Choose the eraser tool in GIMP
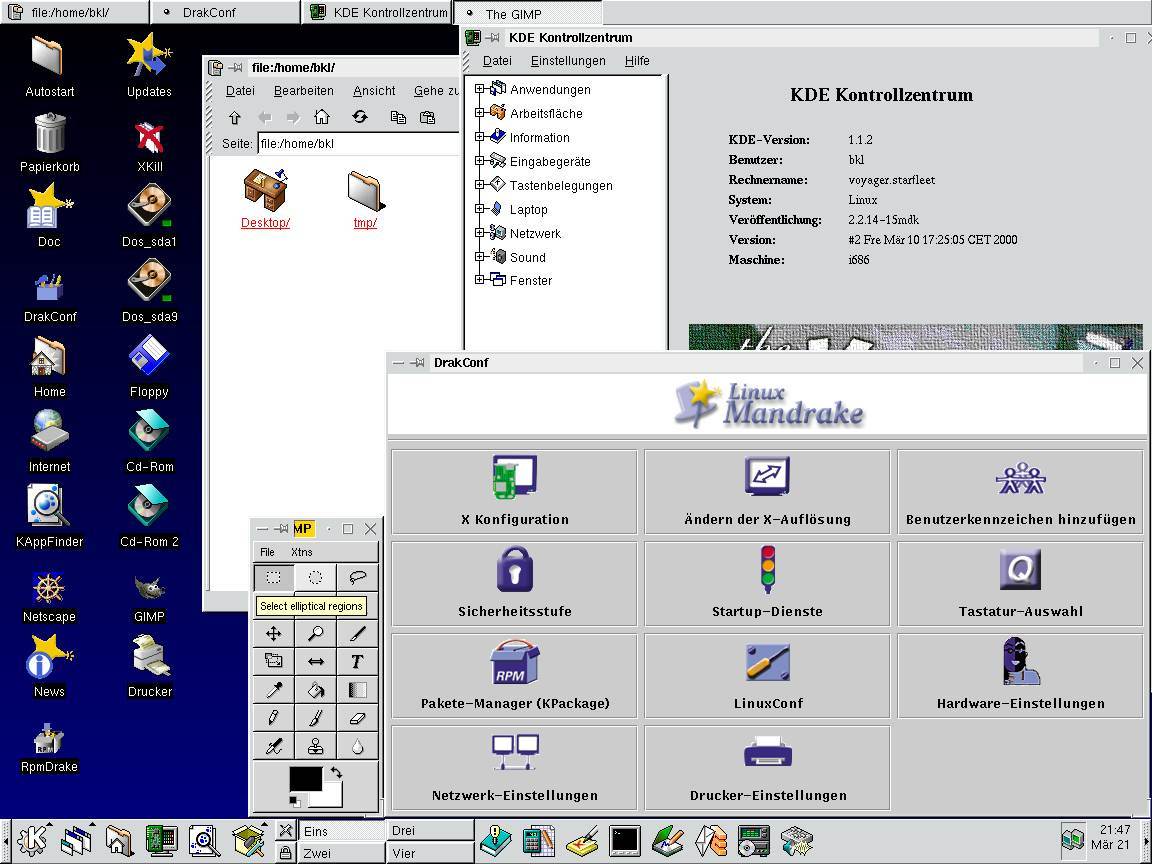Screen dimensions: 1152x864 (x=357, y=718)
